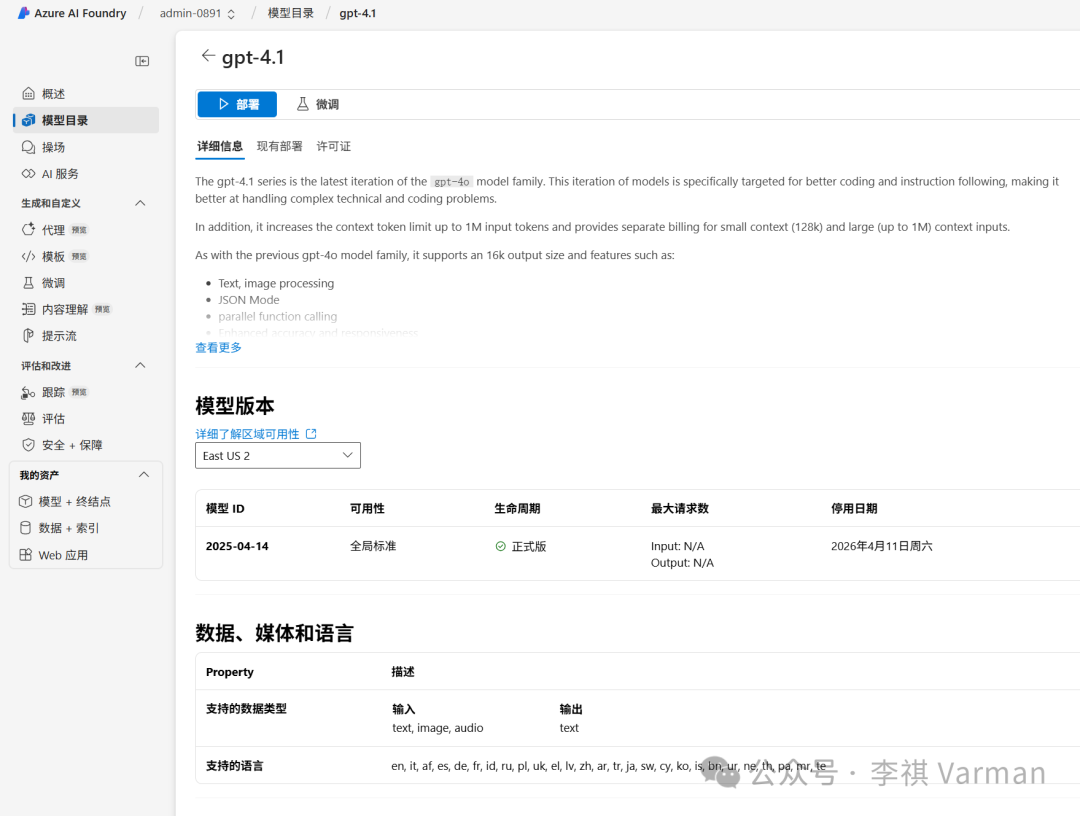Click the flask icon on toolbar 微调 button

click(302, 104)
